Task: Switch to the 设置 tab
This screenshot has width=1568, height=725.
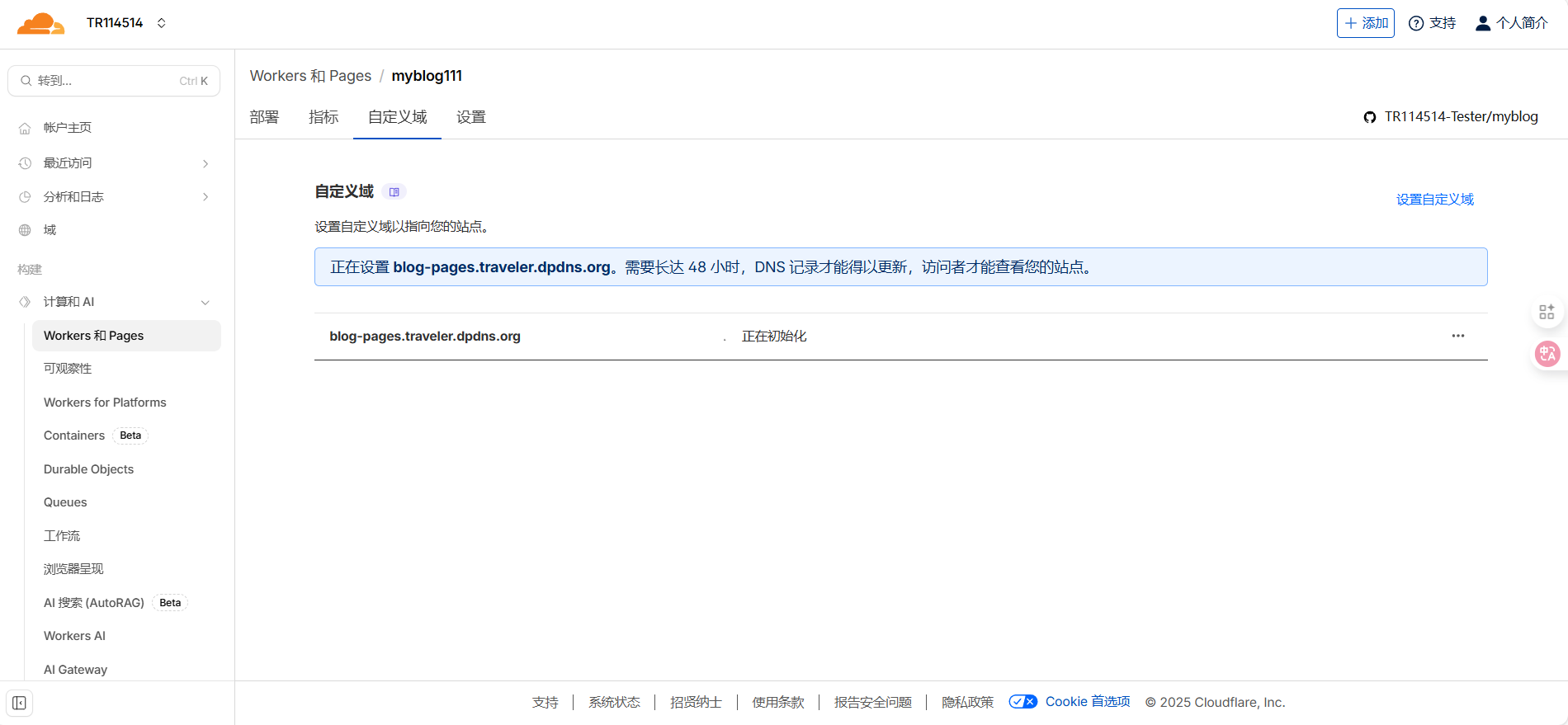Action: (x=471, y=117)
